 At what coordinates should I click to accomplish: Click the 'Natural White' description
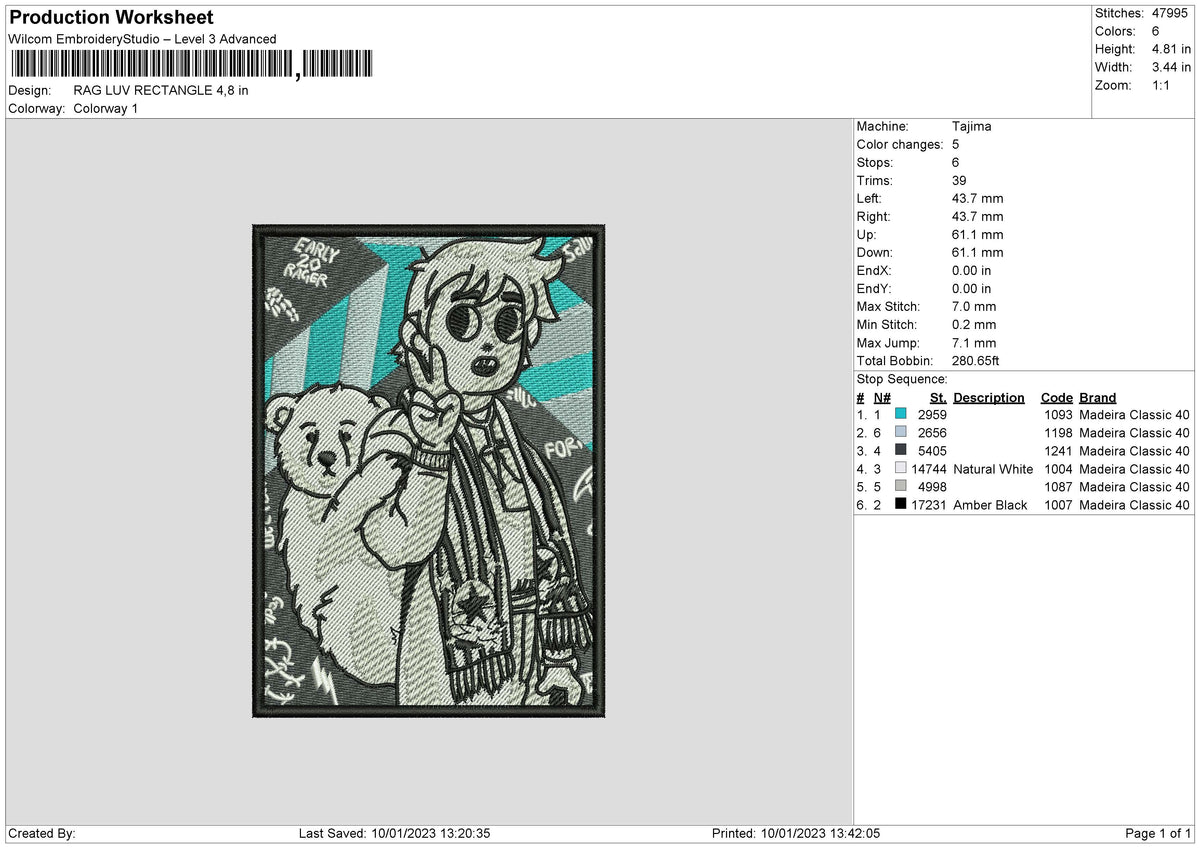pos(993,468)
